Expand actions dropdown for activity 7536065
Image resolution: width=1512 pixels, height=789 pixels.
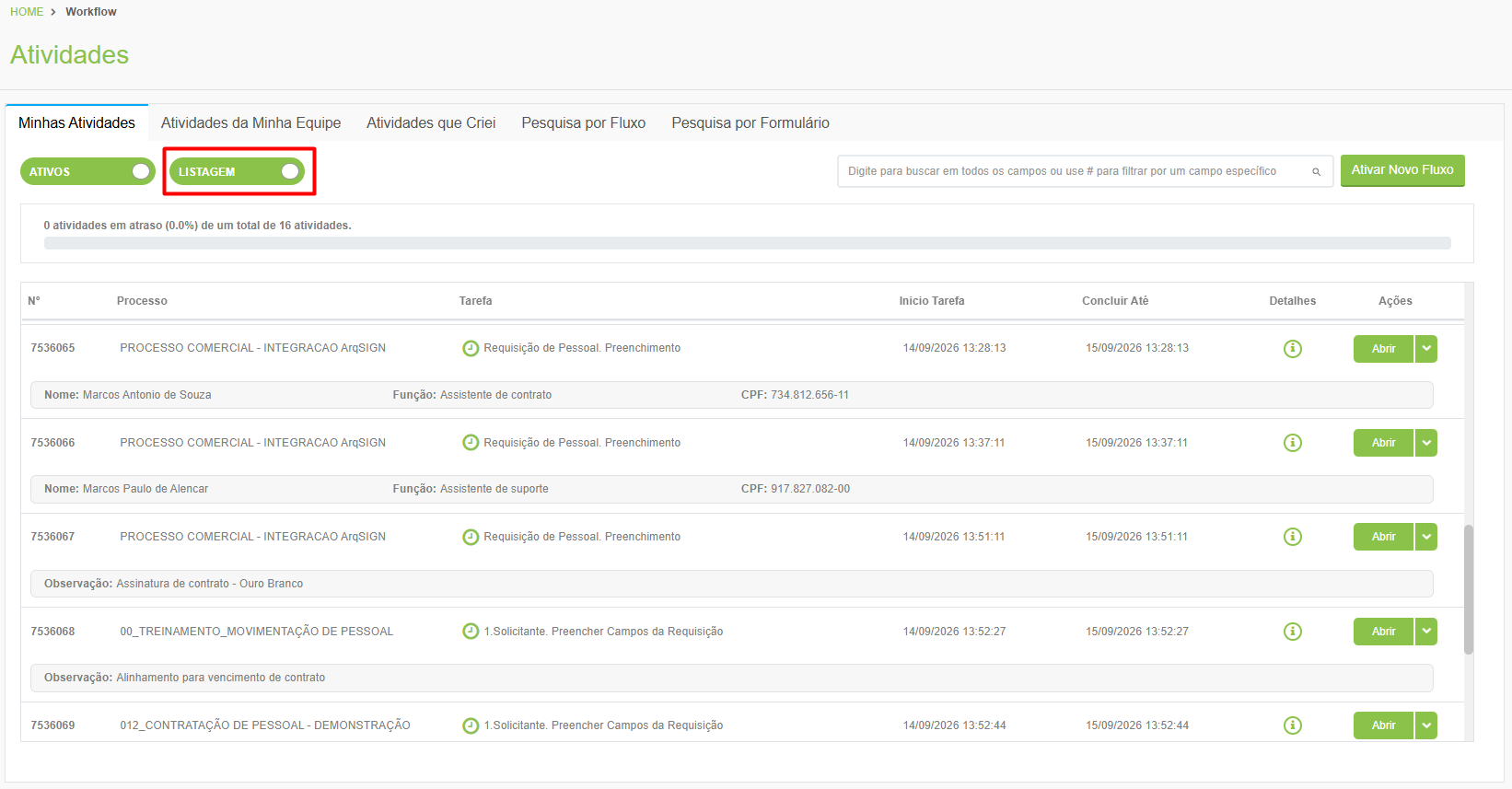pyautogui.click(x=1426, y=349)
